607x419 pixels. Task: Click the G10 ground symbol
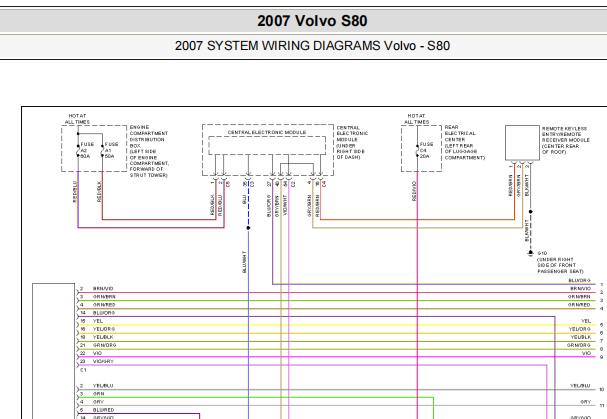(531, 253)
